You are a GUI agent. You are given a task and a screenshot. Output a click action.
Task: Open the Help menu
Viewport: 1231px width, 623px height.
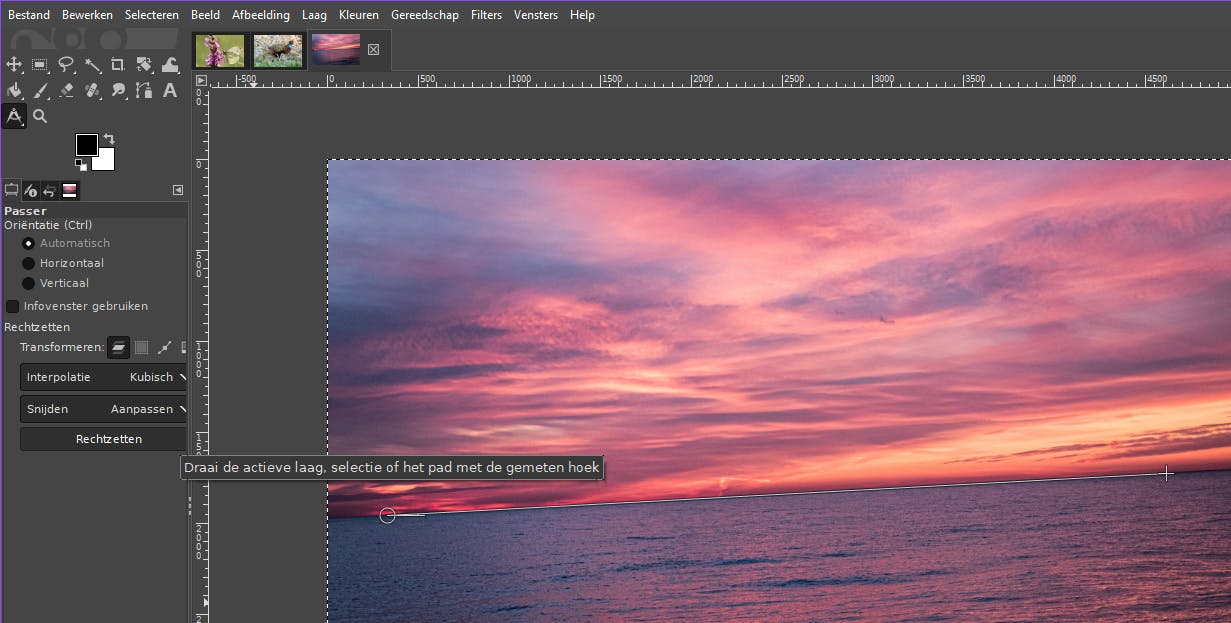point(582,15)
